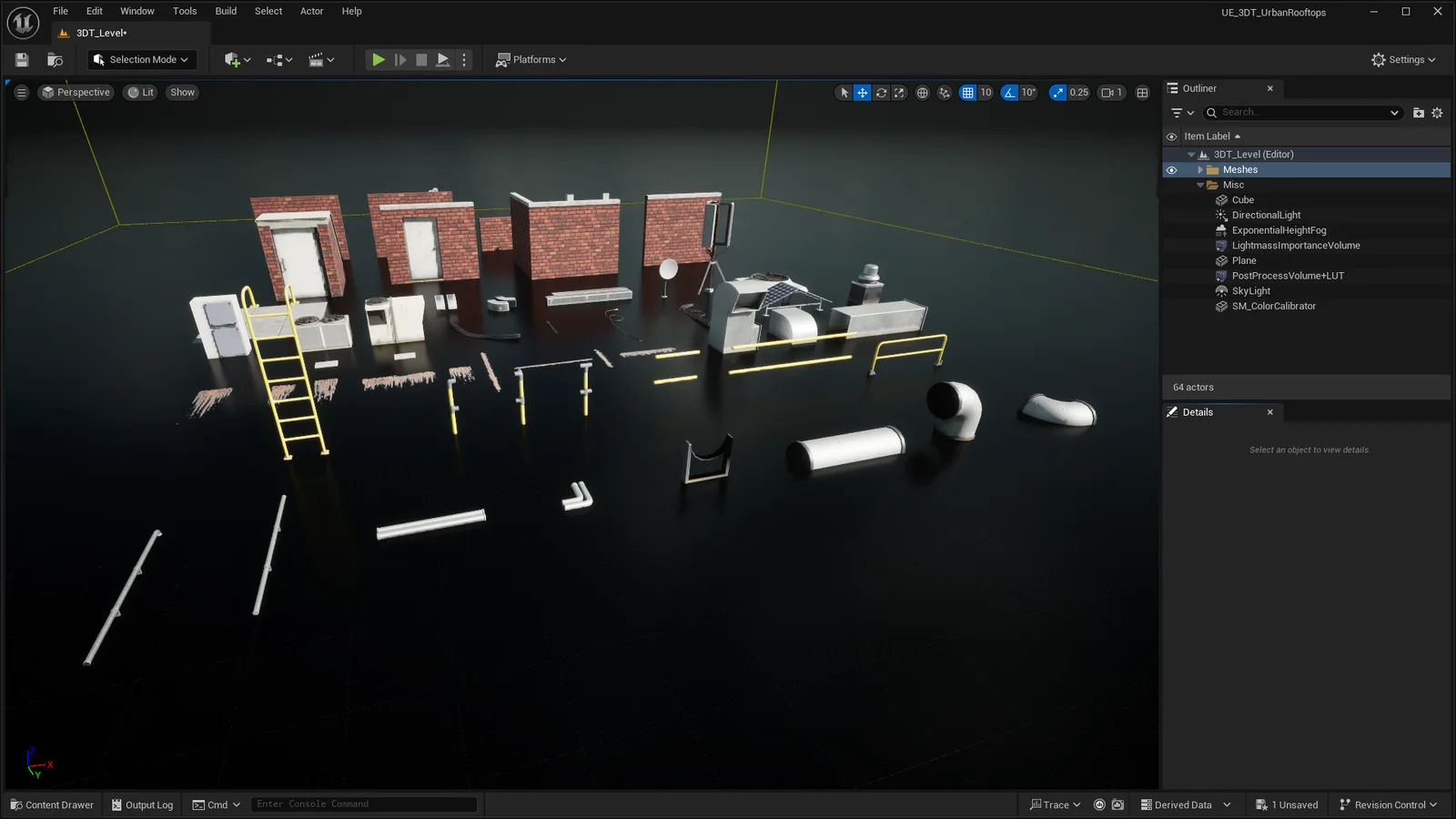Click the Play button to start simulation
This screenshot has width=1456, height=819.
pyautogui.click(x=379, y=59)
